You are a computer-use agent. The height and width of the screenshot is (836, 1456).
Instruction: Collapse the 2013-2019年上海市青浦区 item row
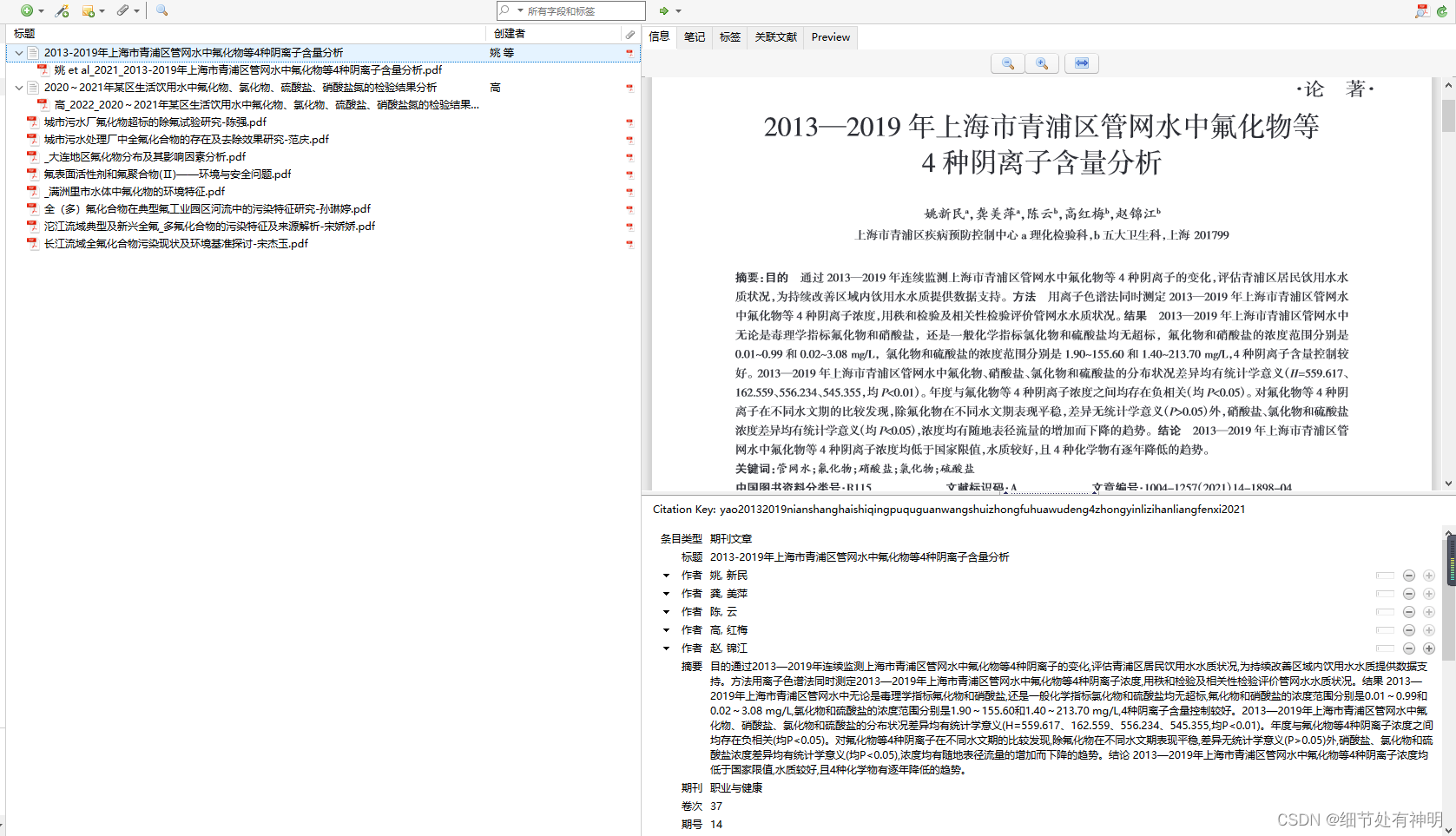tap(19, 53)
